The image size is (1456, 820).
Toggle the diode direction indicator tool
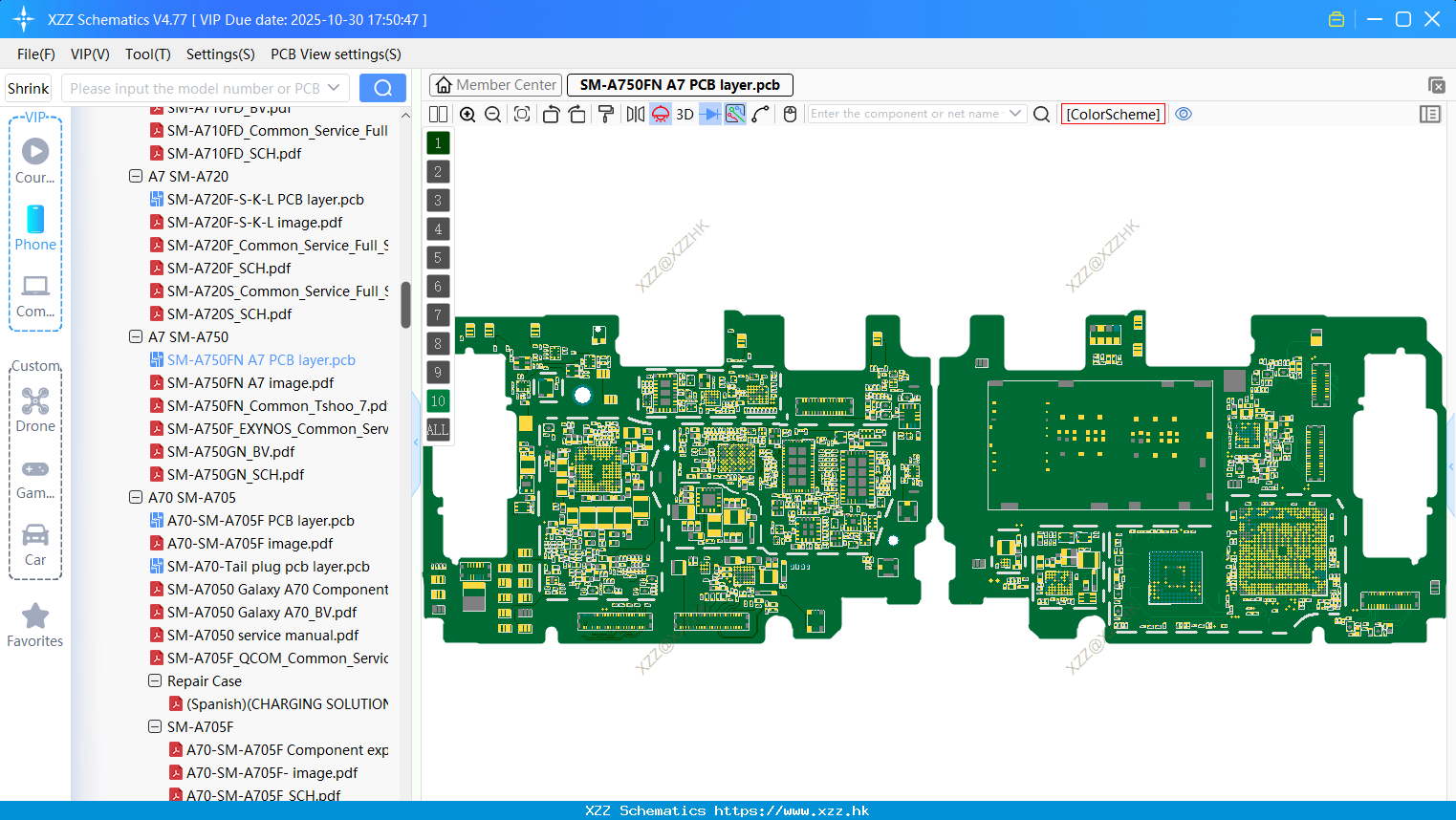click(710, 114)
